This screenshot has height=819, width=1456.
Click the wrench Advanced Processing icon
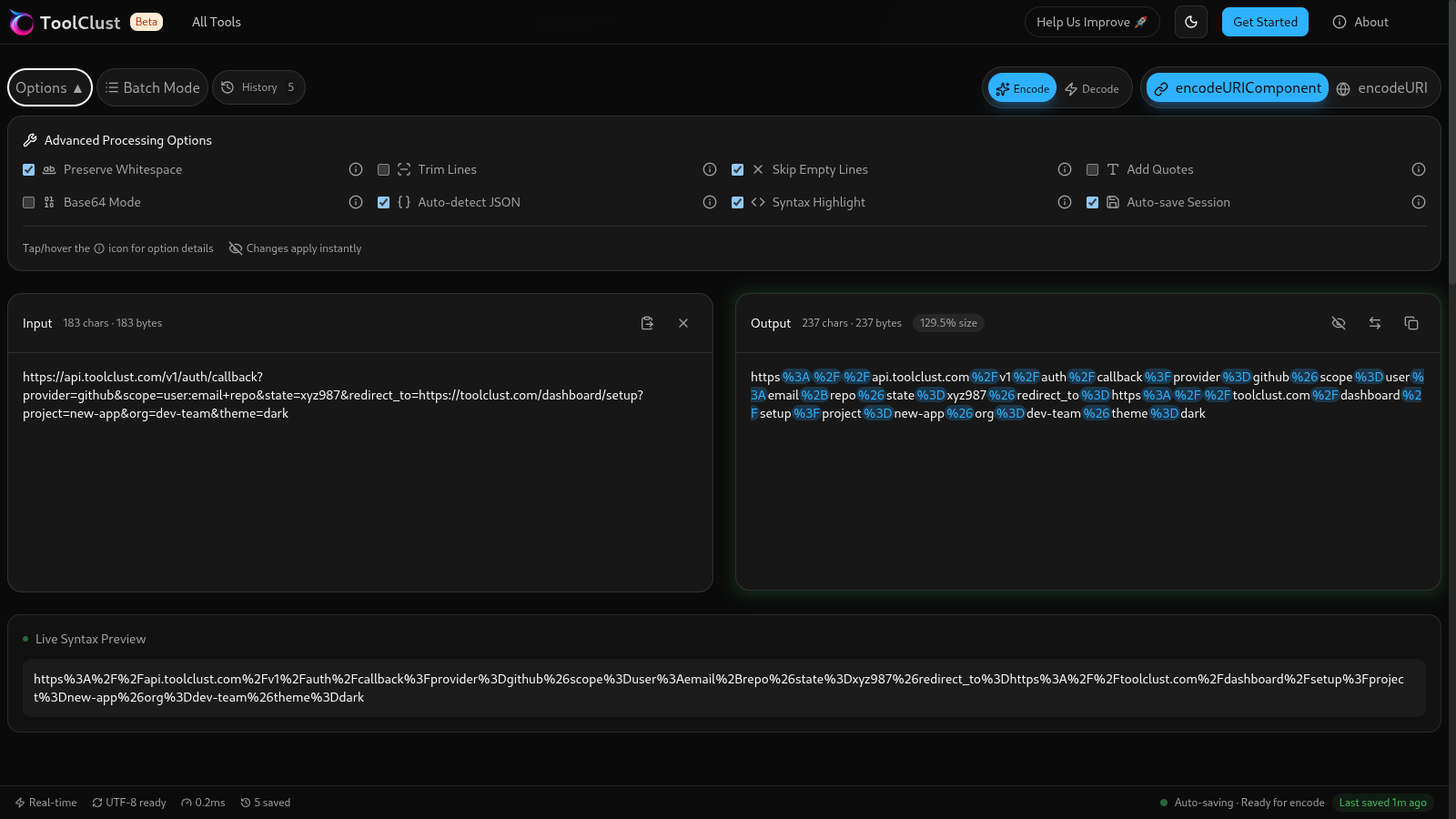30,140
